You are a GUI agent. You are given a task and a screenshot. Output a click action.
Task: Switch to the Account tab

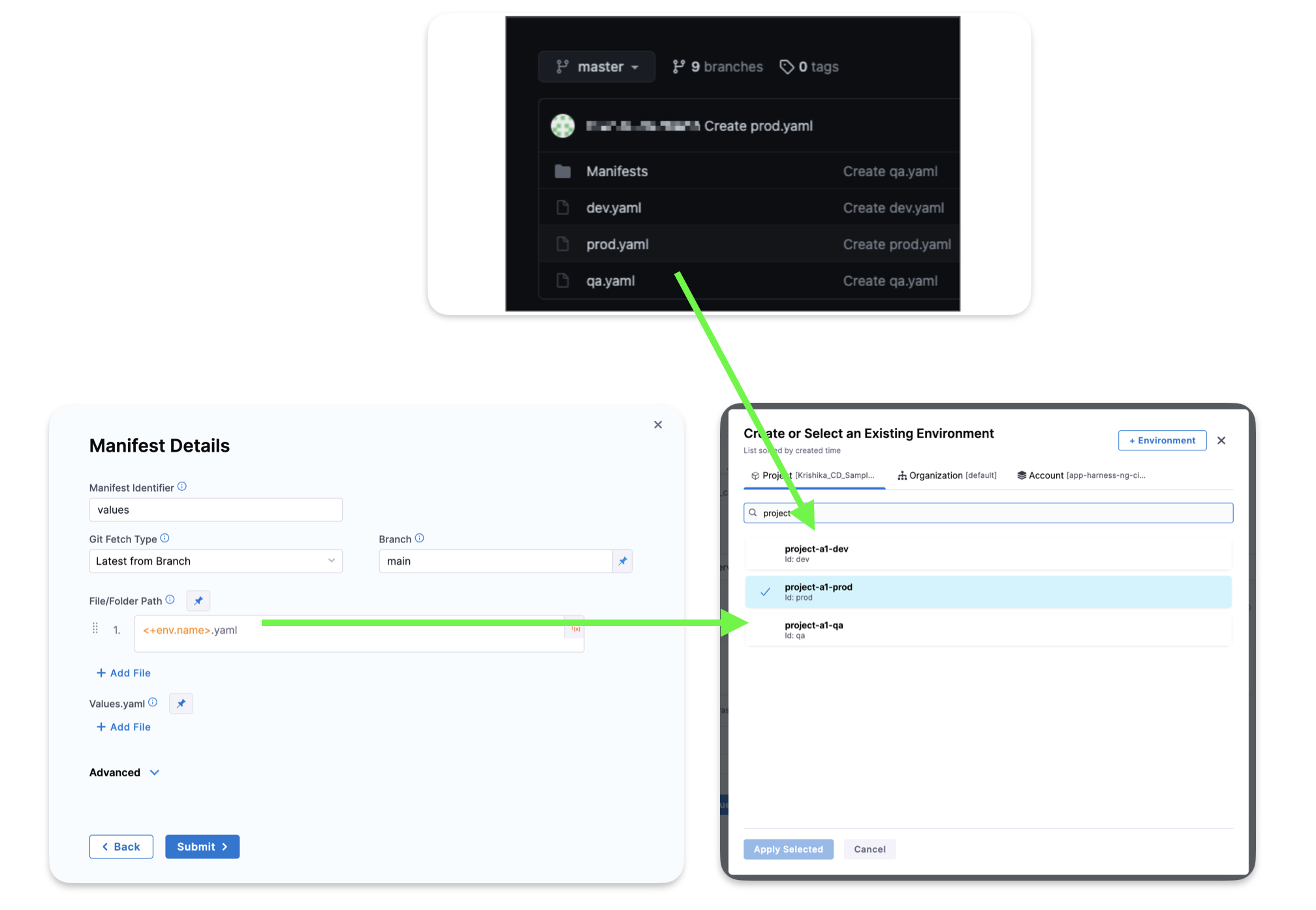1081,475
